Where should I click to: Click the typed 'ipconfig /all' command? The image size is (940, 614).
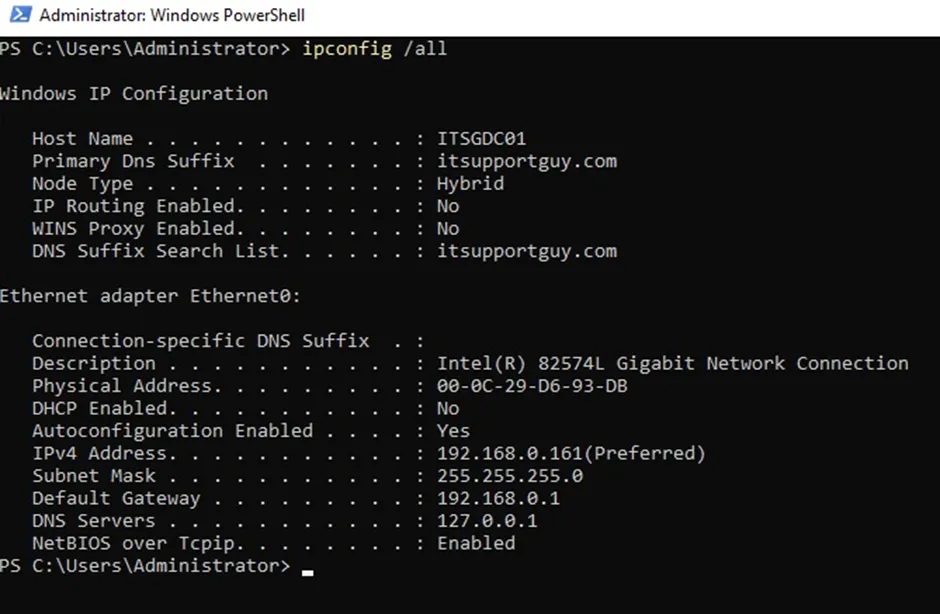tap(374, 49)
